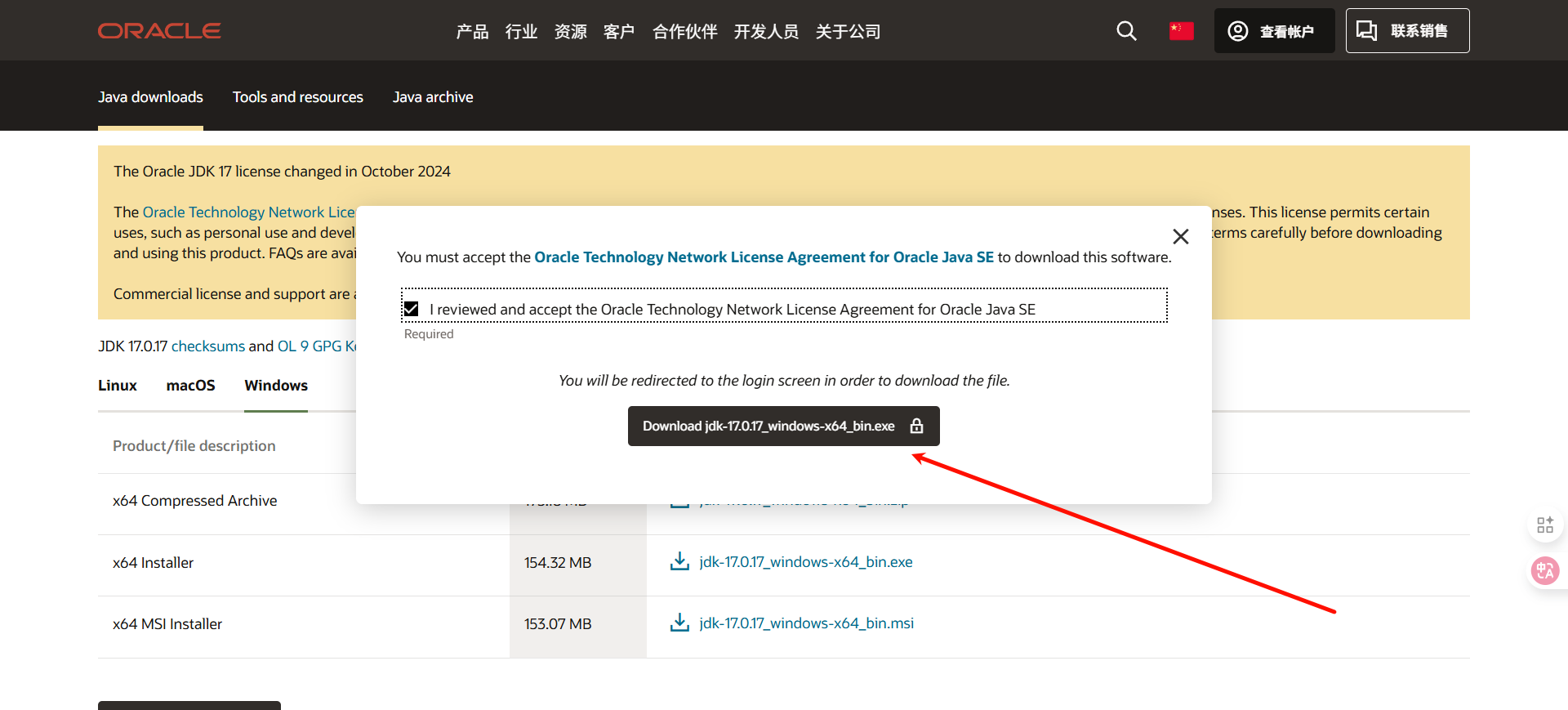Click the China flag country selector

[x=1181, y=31]
